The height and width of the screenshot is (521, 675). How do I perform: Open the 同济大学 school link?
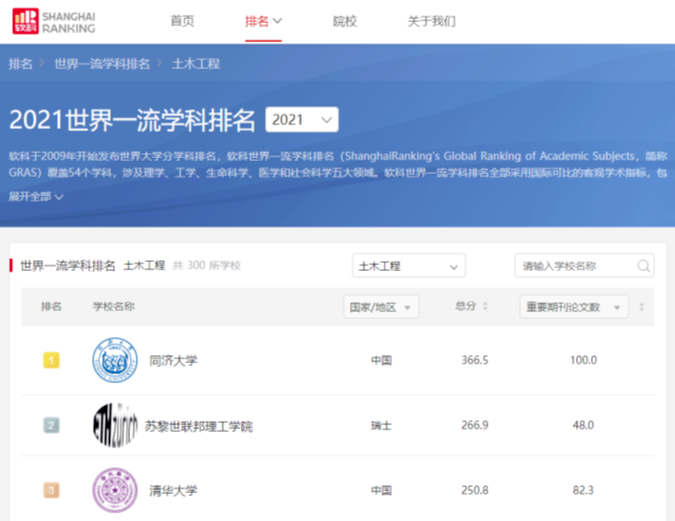(173, 360)
